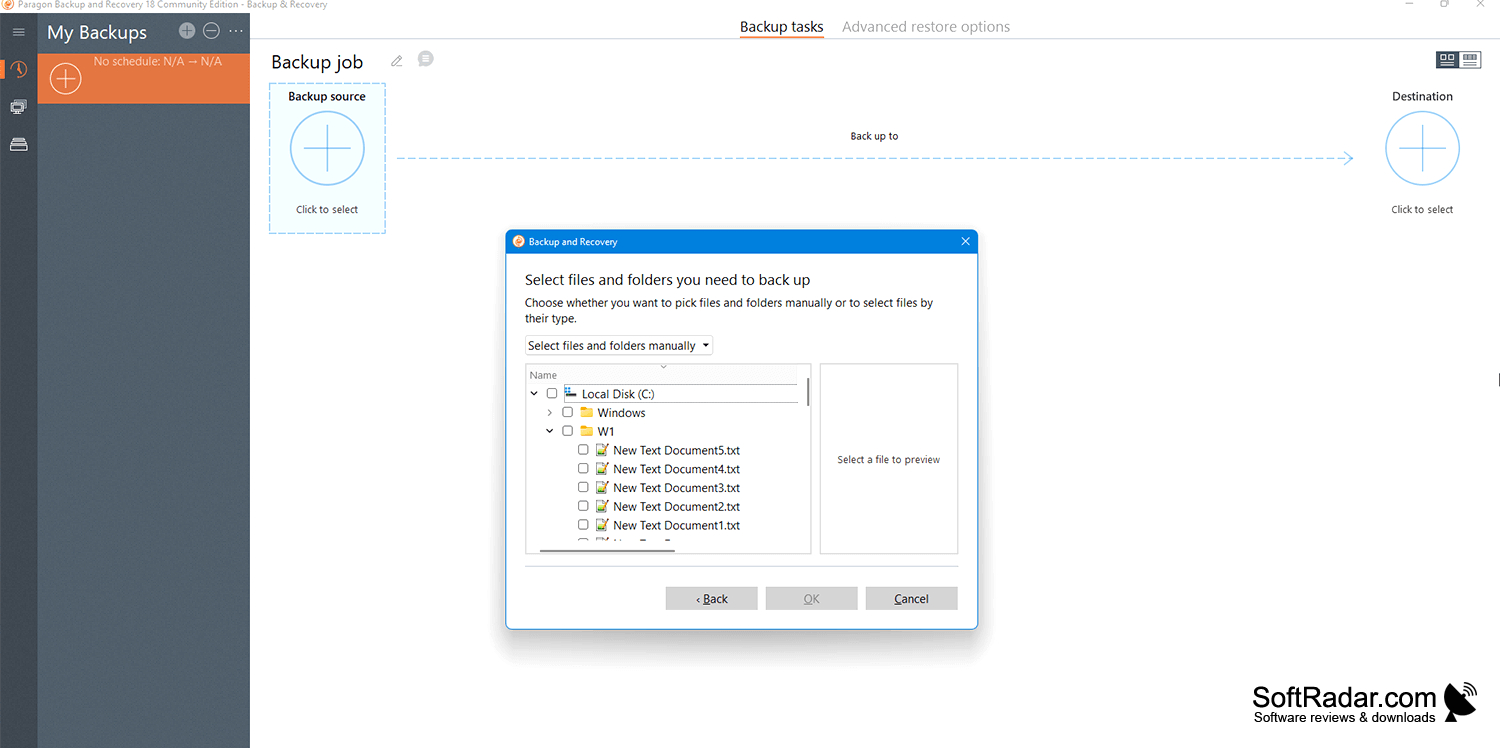Switch to list layout view icon
Image resolution: width=1500 pixels, height=748 pixels.
click(1470, 60)
